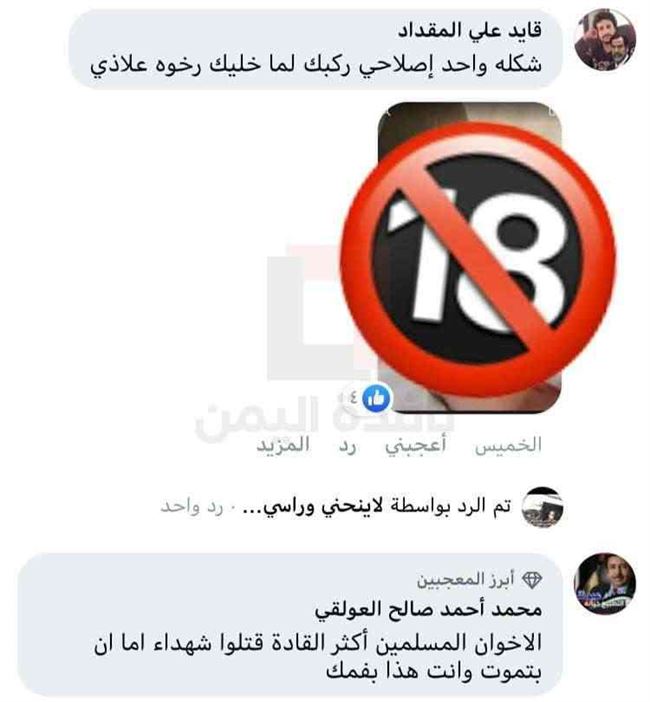Like the comment with أعجبني
This screenshot has width=650, height=702.
[415, 445]
